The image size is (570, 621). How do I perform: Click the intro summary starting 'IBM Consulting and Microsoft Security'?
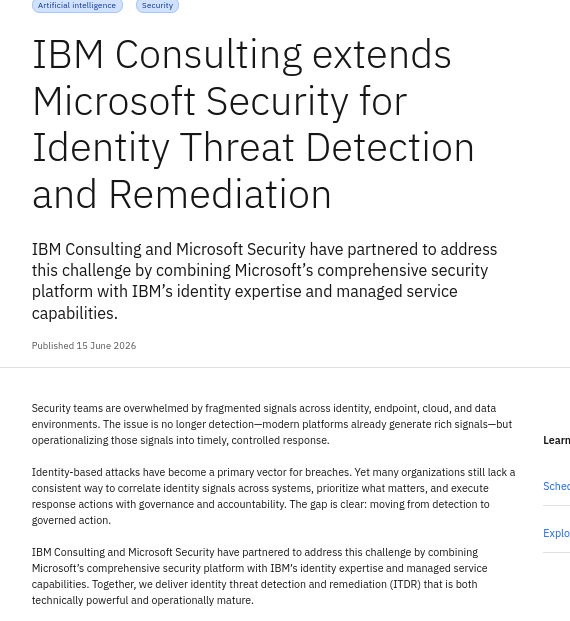[x=264, y=281]
